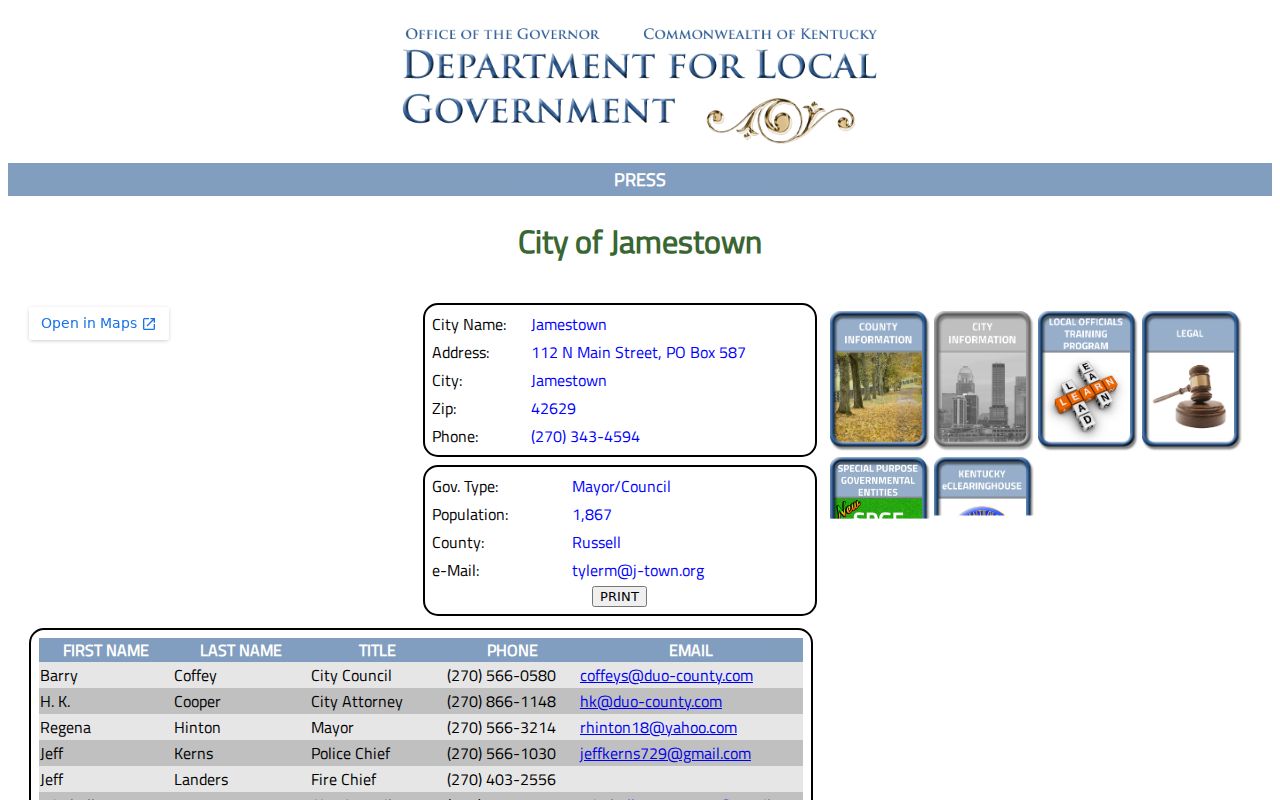Open the County Information tile
The image size is (1280, 800).
click(878, 379)
